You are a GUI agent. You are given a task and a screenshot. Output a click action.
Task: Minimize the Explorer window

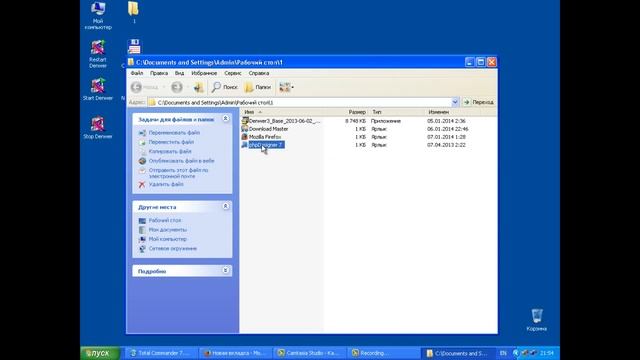pos(469,62)
